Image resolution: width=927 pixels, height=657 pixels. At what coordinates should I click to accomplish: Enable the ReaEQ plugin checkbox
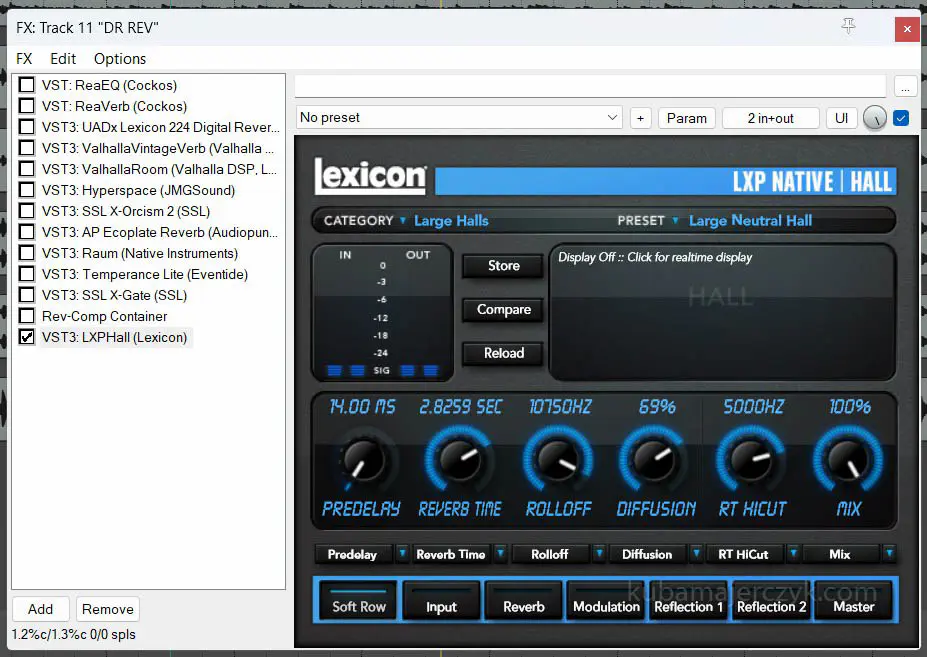pyautogui.click(x=27, y=85)
